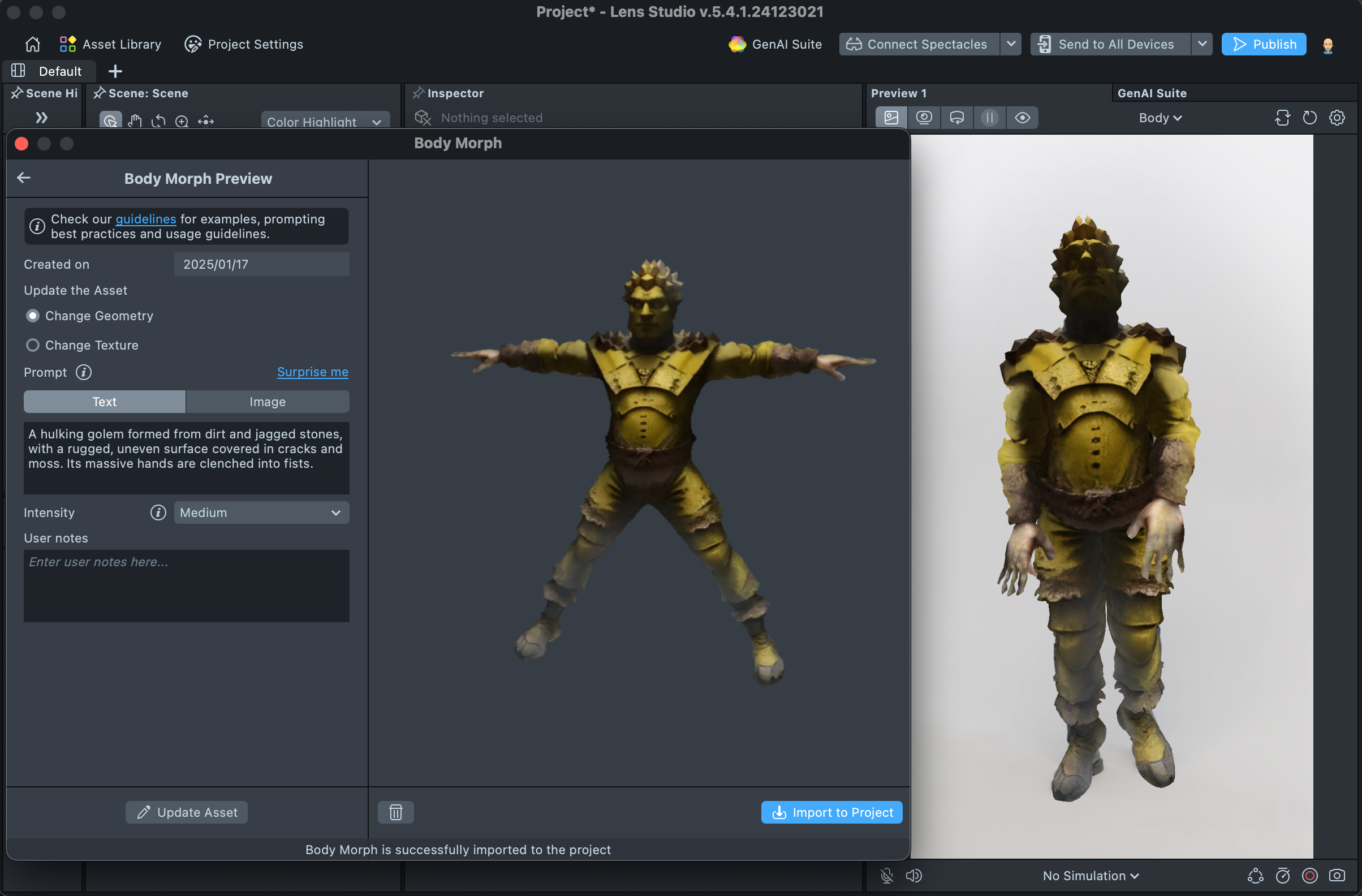
Task: Open the Body dropdown in Preview
Action: [x=1160, y=118]
